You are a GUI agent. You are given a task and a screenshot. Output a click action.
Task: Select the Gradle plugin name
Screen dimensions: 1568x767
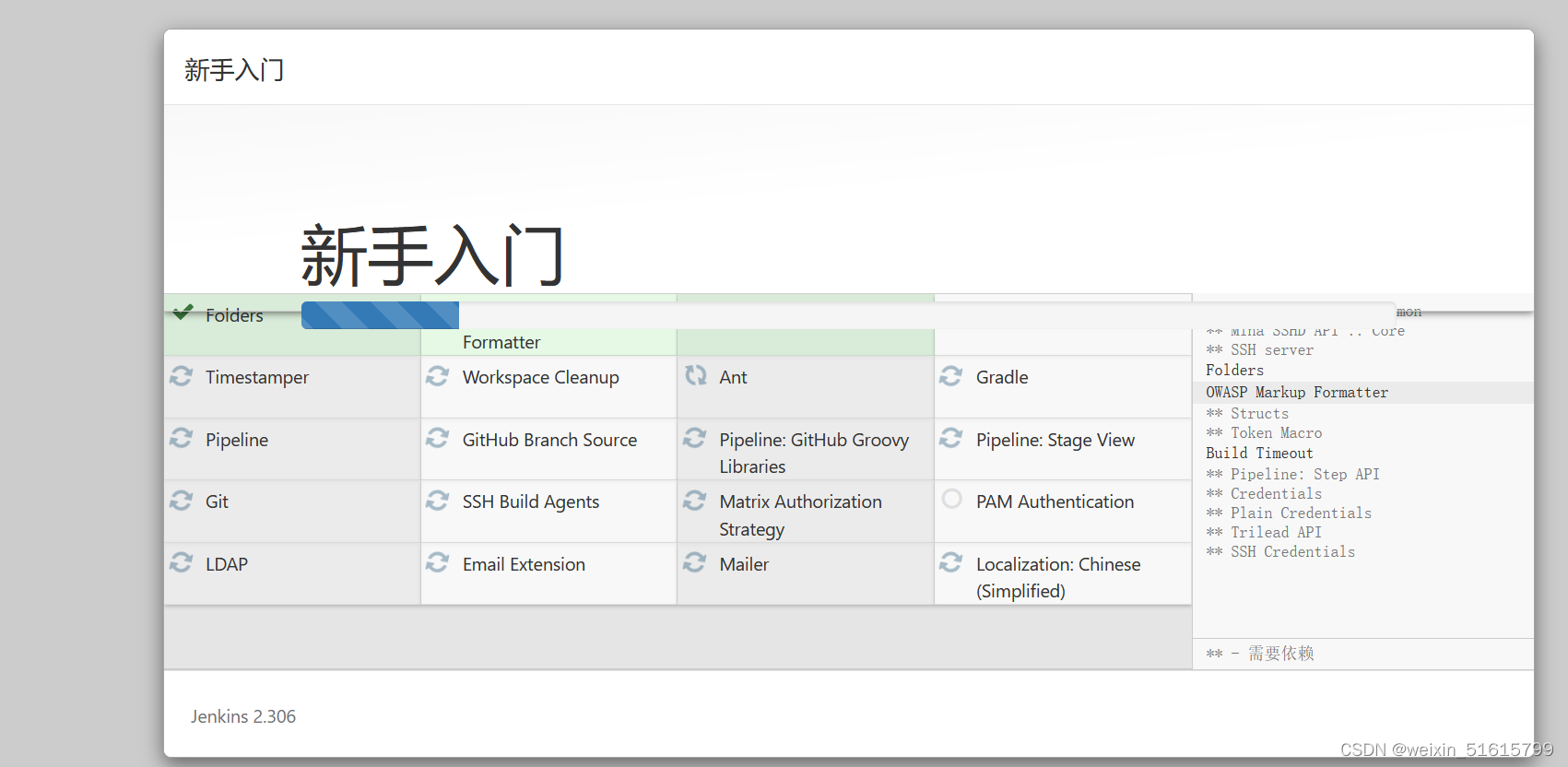click(1002, 377)
